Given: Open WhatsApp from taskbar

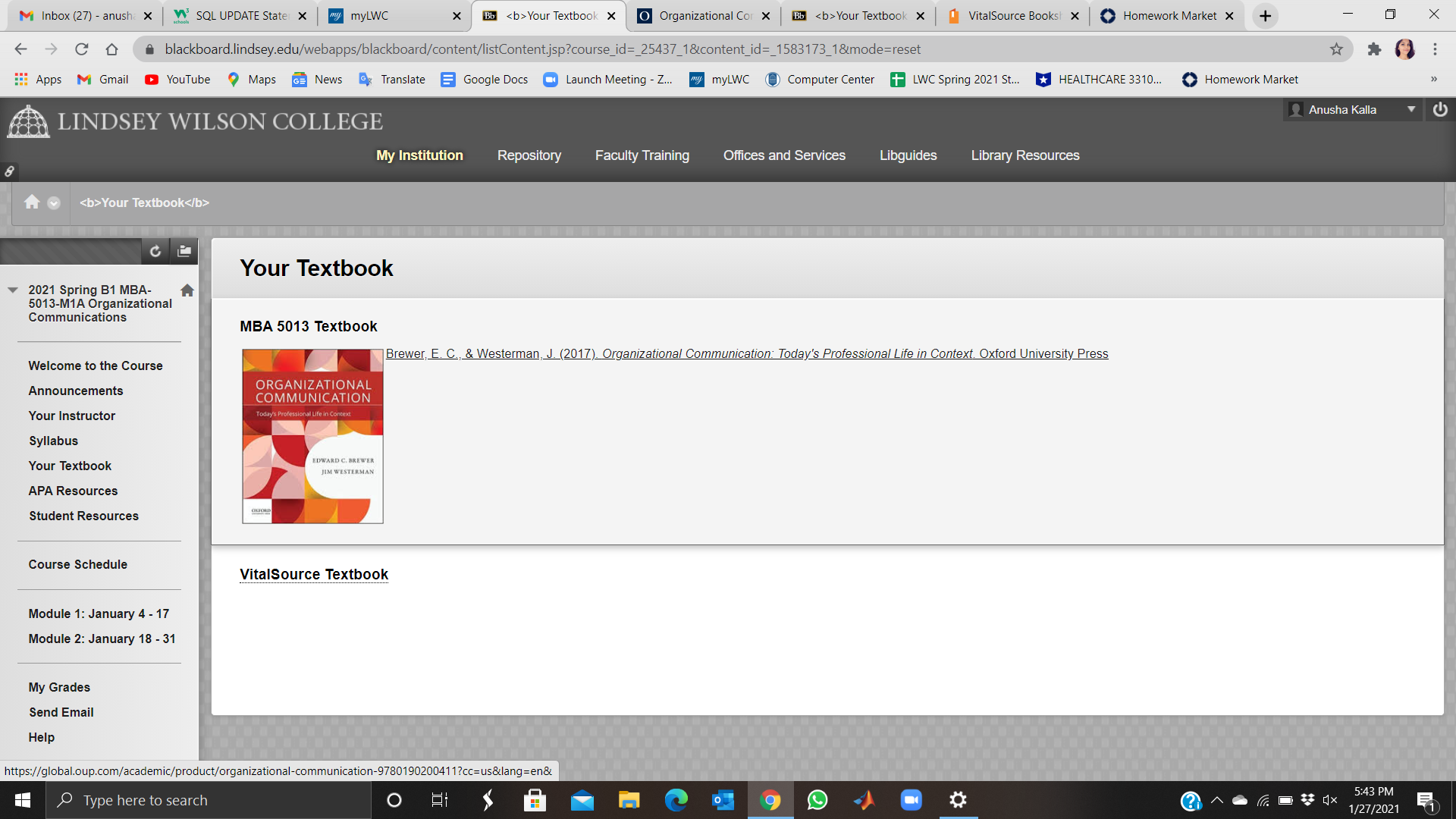Looking at the screenshot, I should [817, 800].
